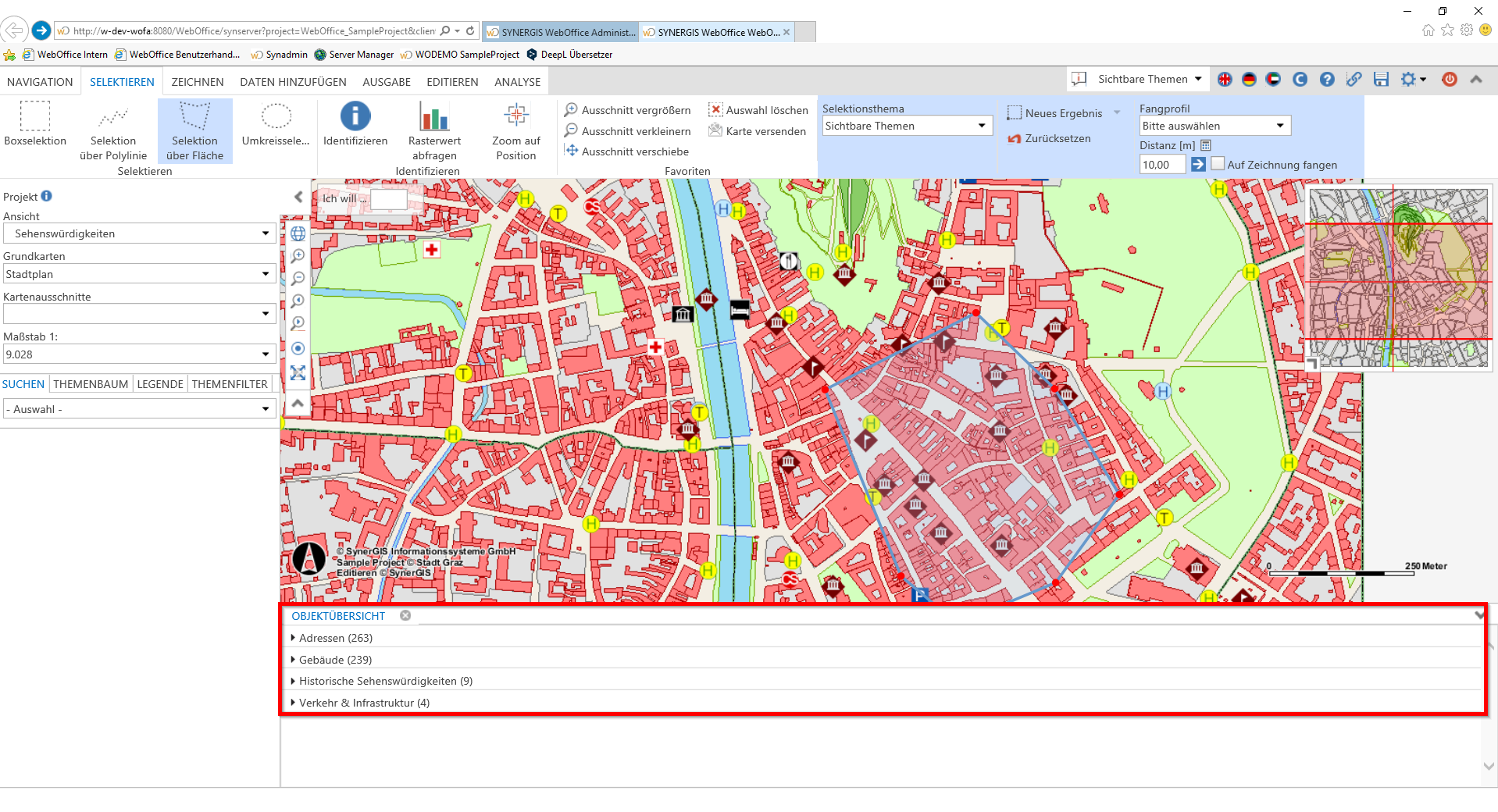This screenshot has width=1498, height=812.
Task: Switch language using German flag icon
Action: click(1249, 79)
